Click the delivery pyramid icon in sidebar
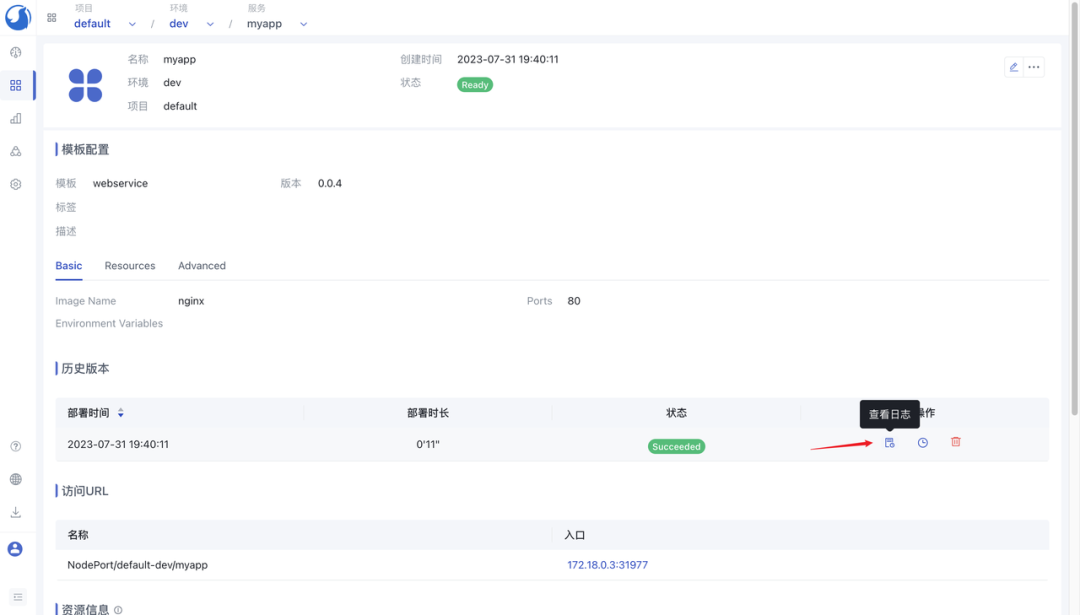Viewport: 1080px width, 615px height. [x=15, y=151]
